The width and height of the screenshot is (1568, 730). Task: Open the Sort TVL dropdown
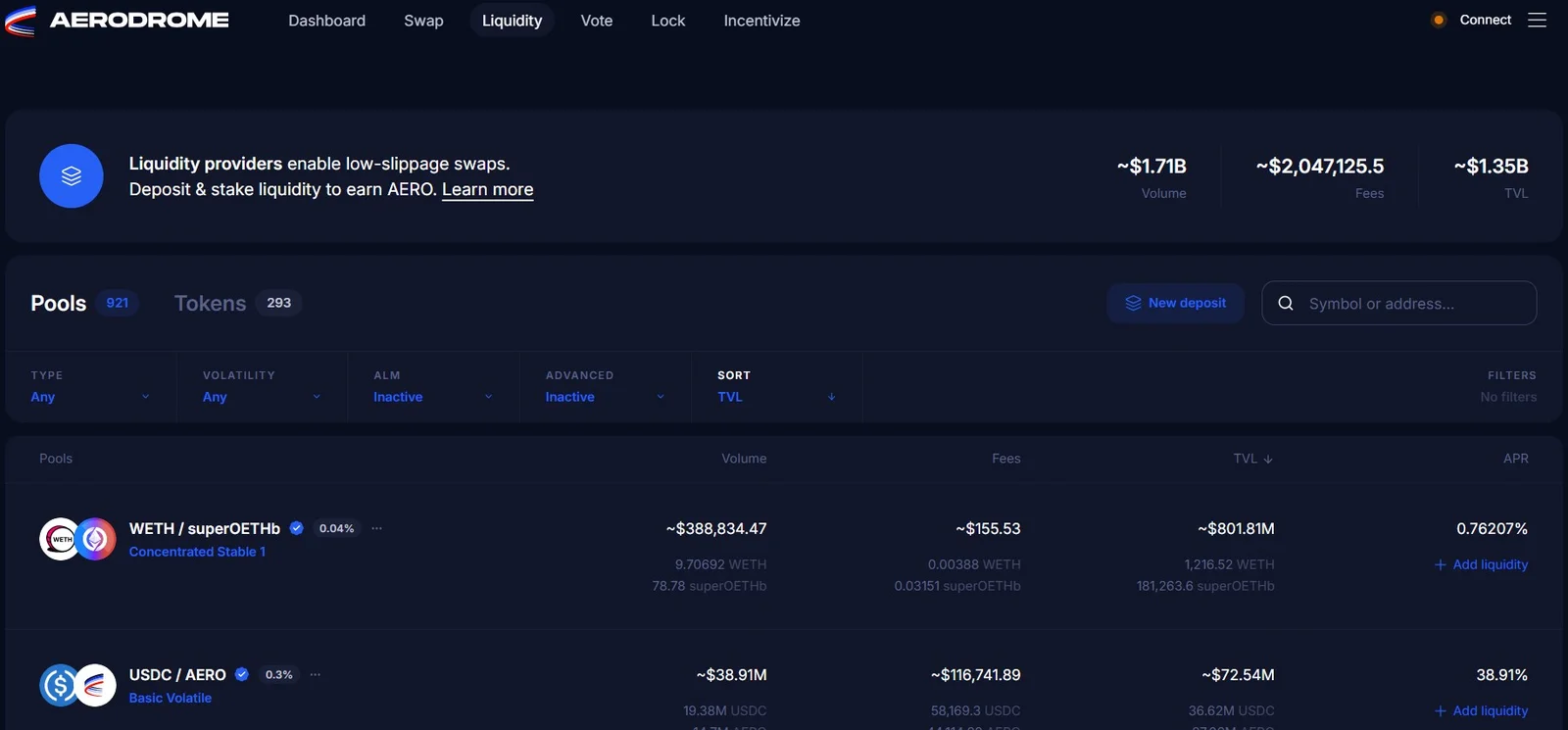[776, 387]
